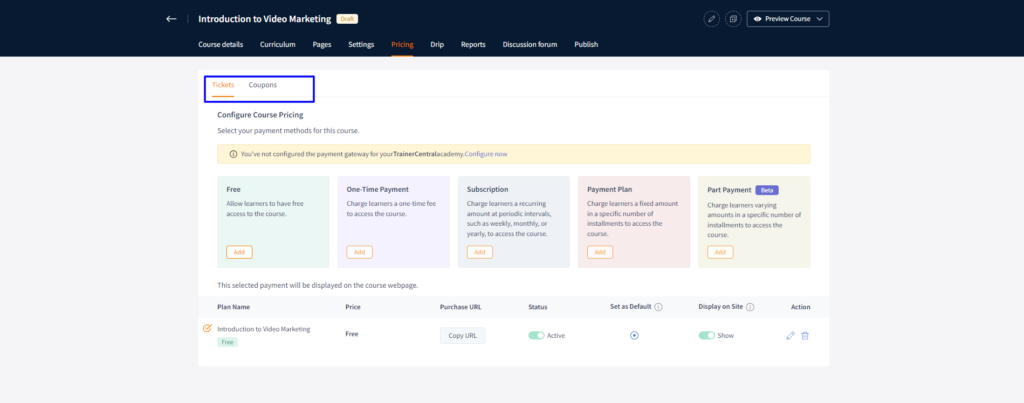Screen dimensions: 1024x403
Task: Click the Draft status badge
Action: pyautogui.click(x=347, y=19)
